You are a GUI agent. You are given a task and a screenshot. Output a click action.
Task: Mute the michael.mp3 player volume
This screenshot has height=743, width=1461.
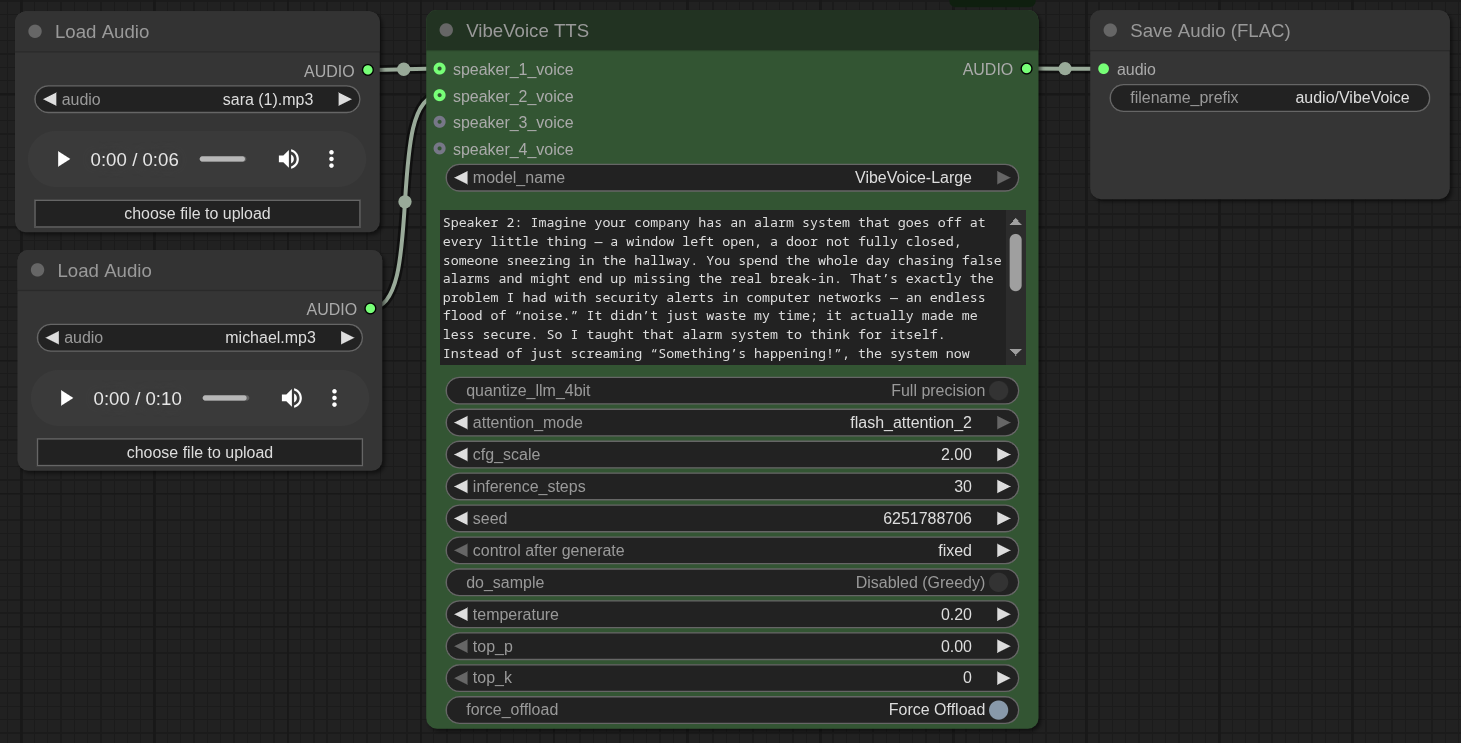click(x=291, y=398)
